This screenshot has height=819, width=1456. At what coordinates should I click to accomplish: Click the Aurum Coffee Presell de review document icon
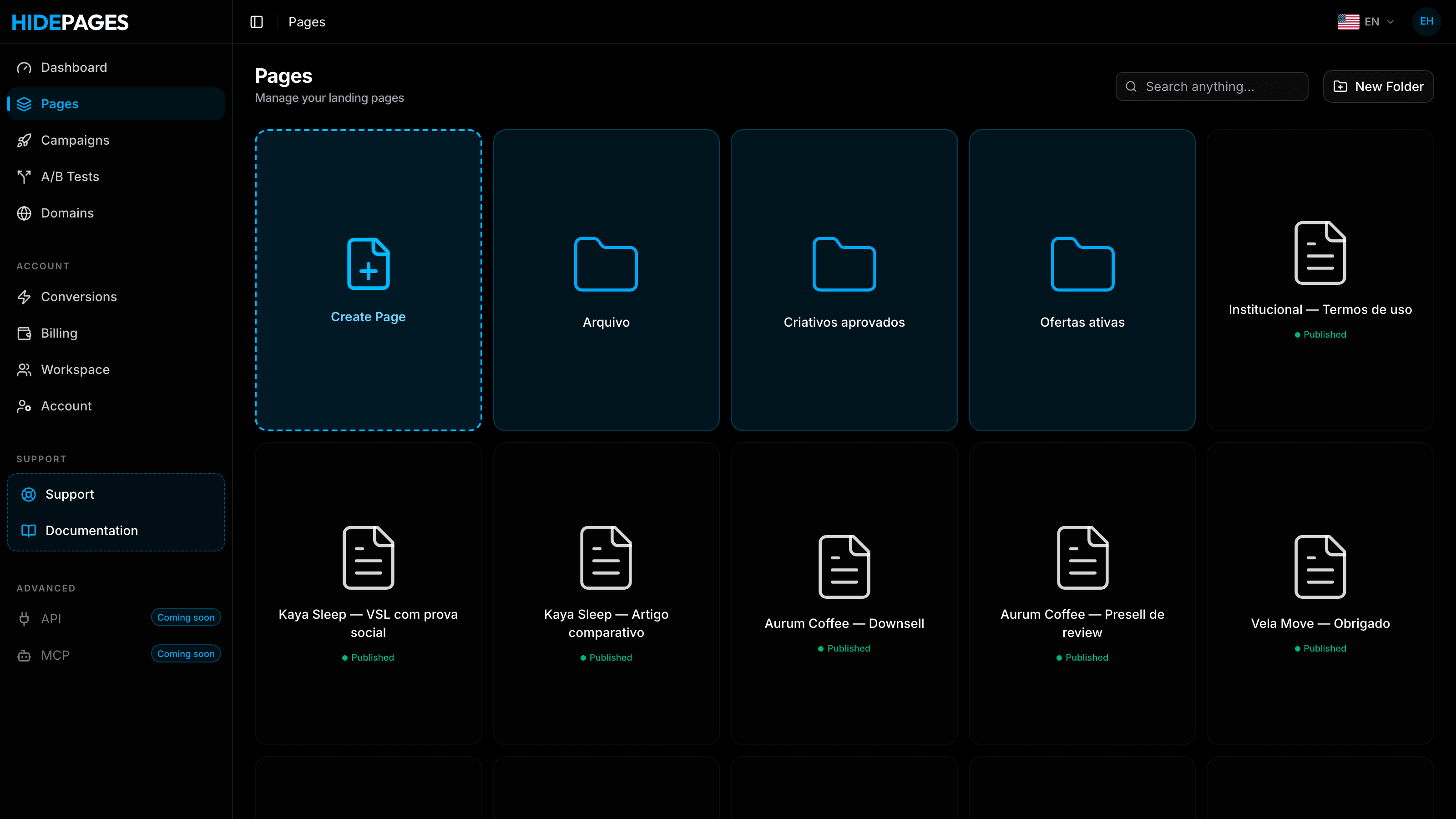coord(1082,558)
